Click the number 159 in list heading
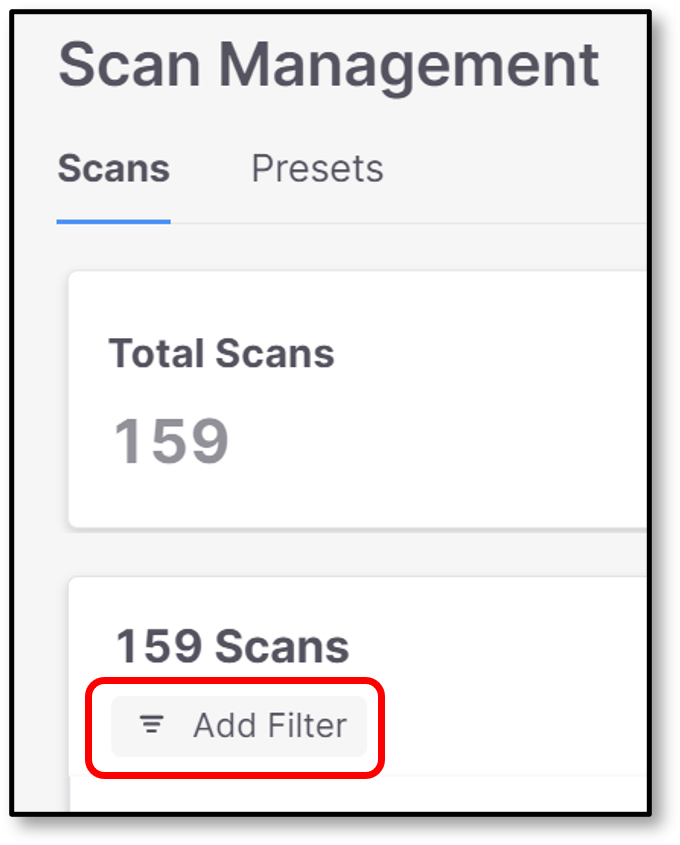680x845 pixels. click(157, 646)
